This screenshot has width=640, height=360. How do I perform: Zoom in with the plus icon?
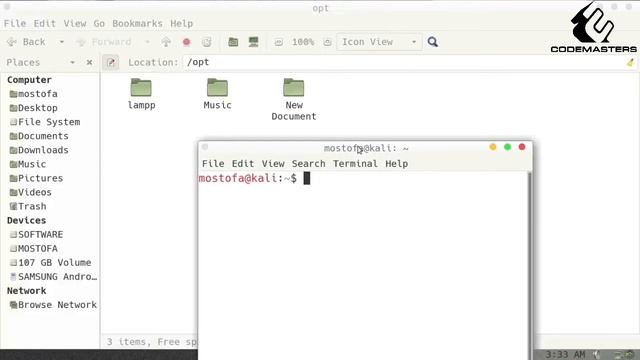click(327, 42)
